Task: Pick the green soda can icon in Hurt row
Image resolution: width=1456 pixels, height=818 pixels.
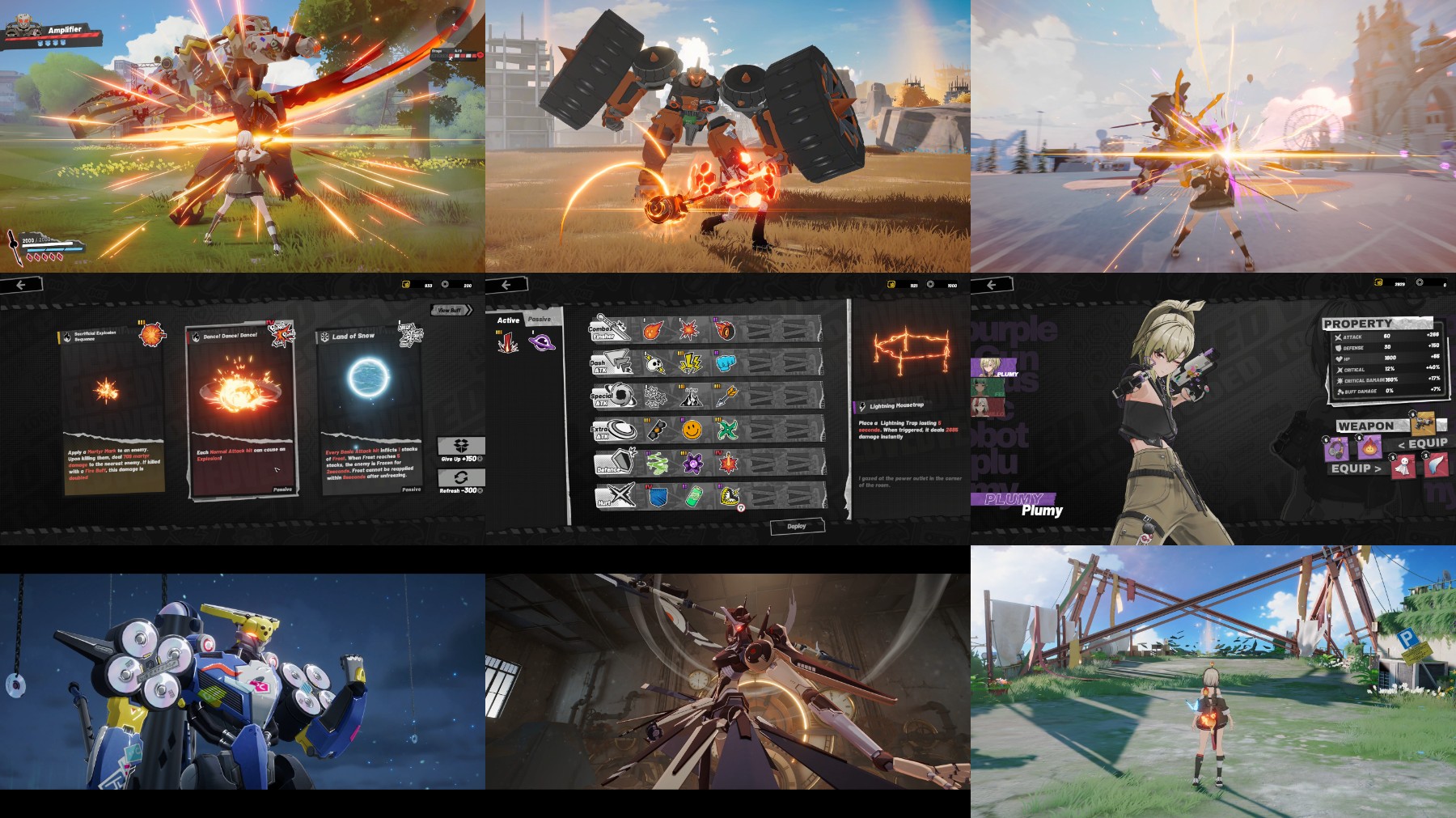Action: tap(693, 496)
